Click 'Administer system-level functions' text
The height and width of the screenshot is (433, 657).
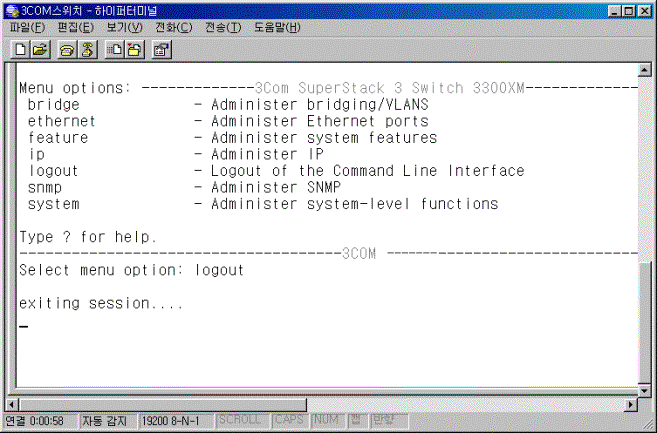(354, 204)
